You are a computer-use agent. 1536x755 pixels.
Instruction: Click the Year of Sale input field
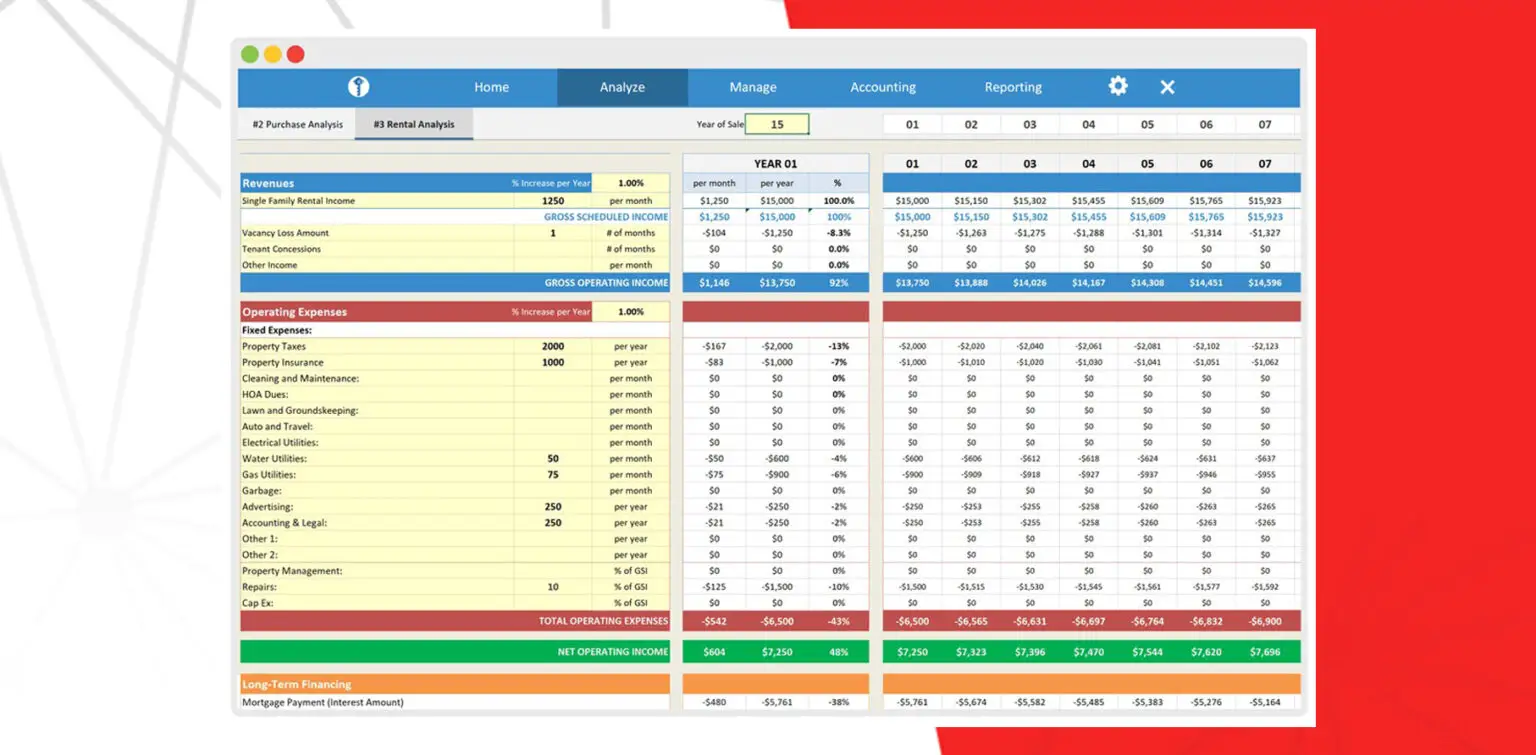[777, 124]
